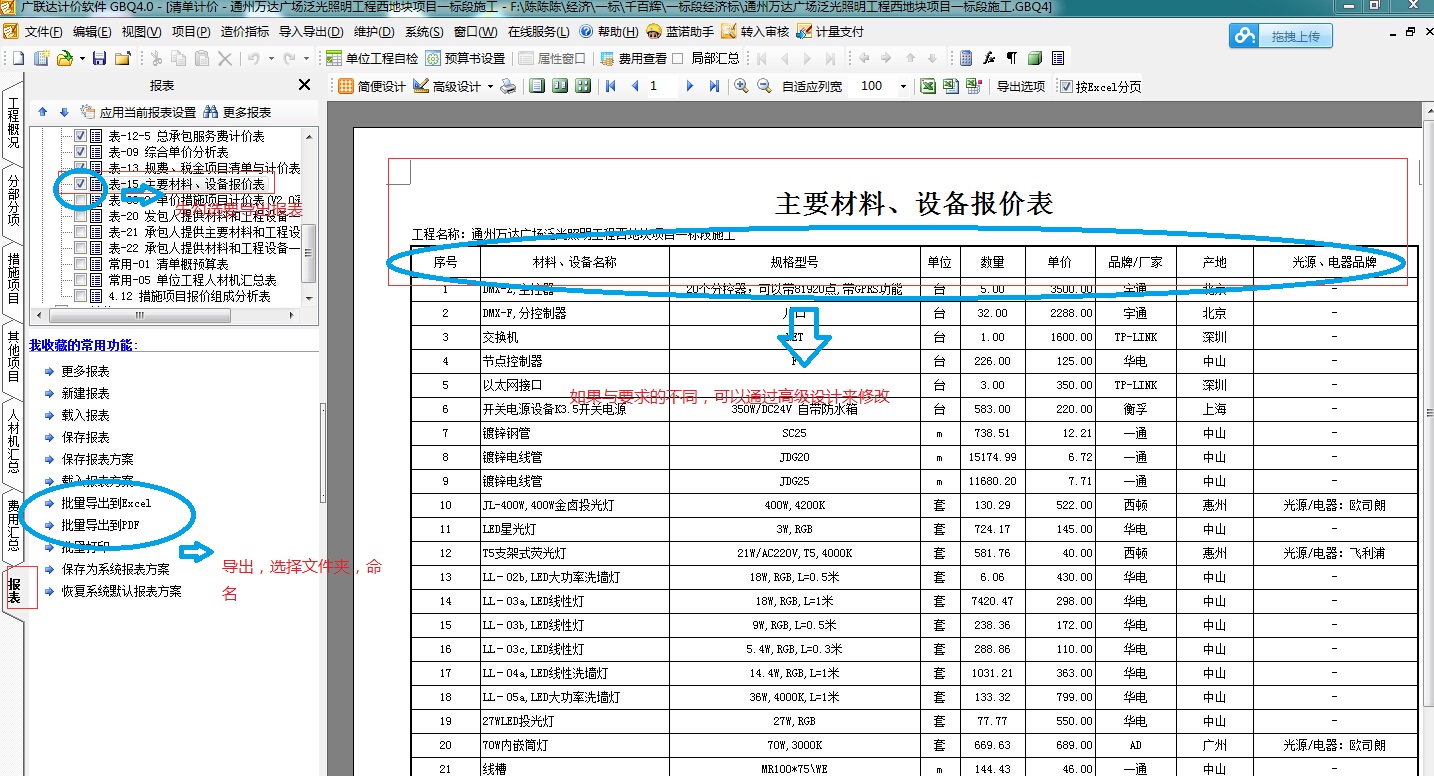Viewport: 1434px width, 776px height.
Task: Open 编辑(E) menu
Action: click(x=92, y=31)
